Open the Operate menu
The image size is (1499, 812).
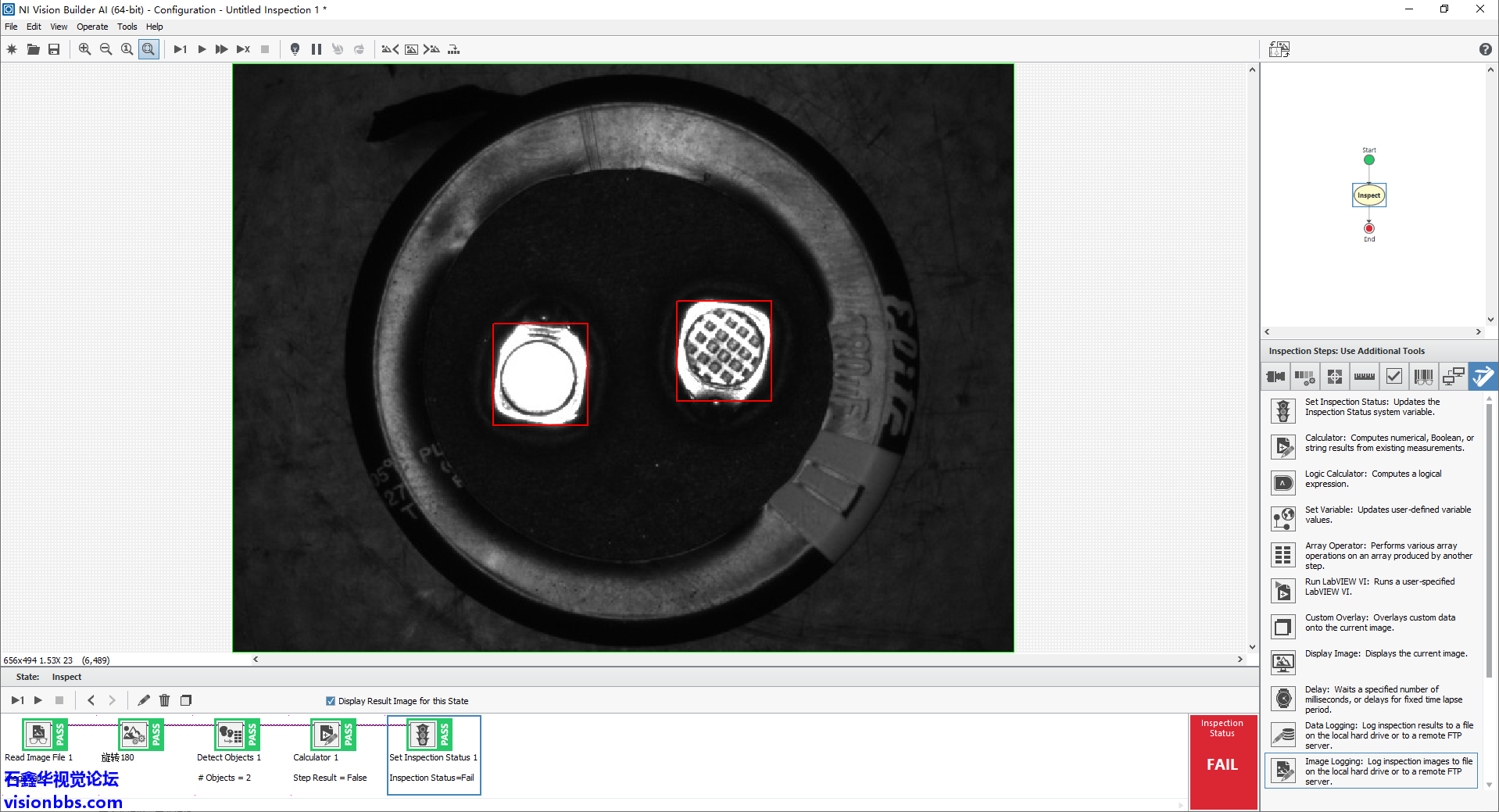(92, 27)
